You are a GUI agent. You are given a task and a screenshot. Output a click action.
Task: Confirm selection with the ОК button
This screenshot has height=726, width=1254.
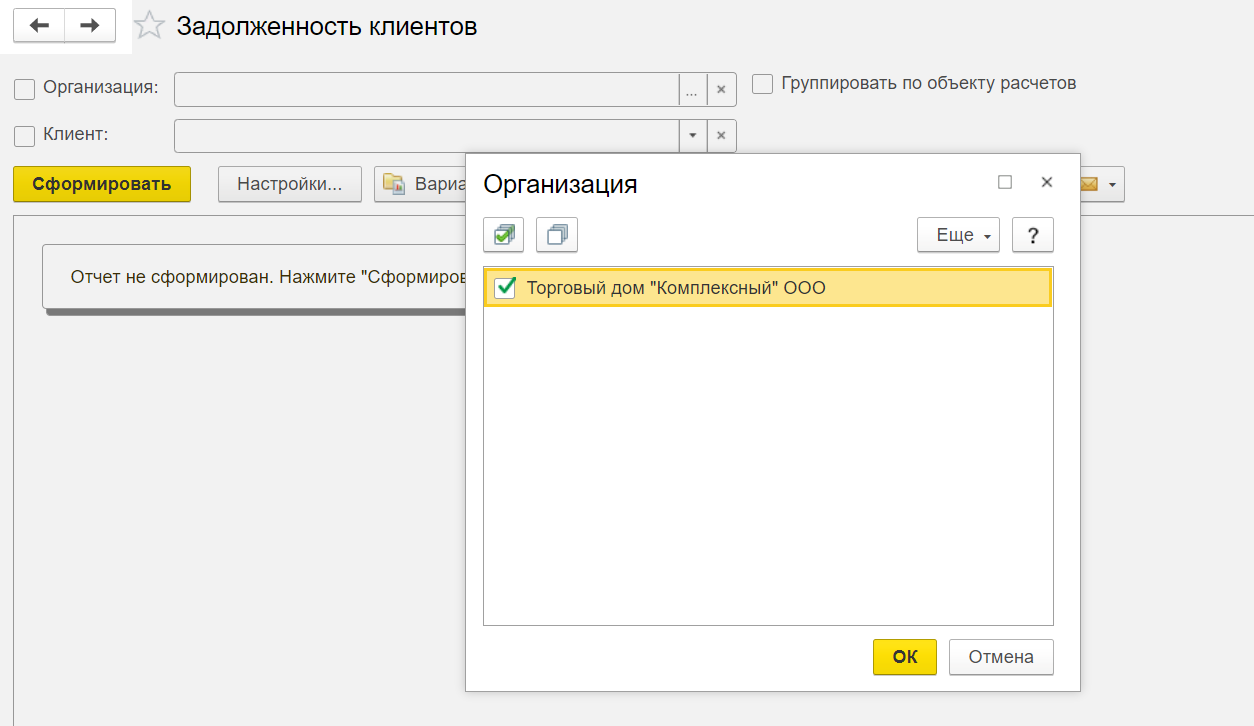click(x=904, y=657)
